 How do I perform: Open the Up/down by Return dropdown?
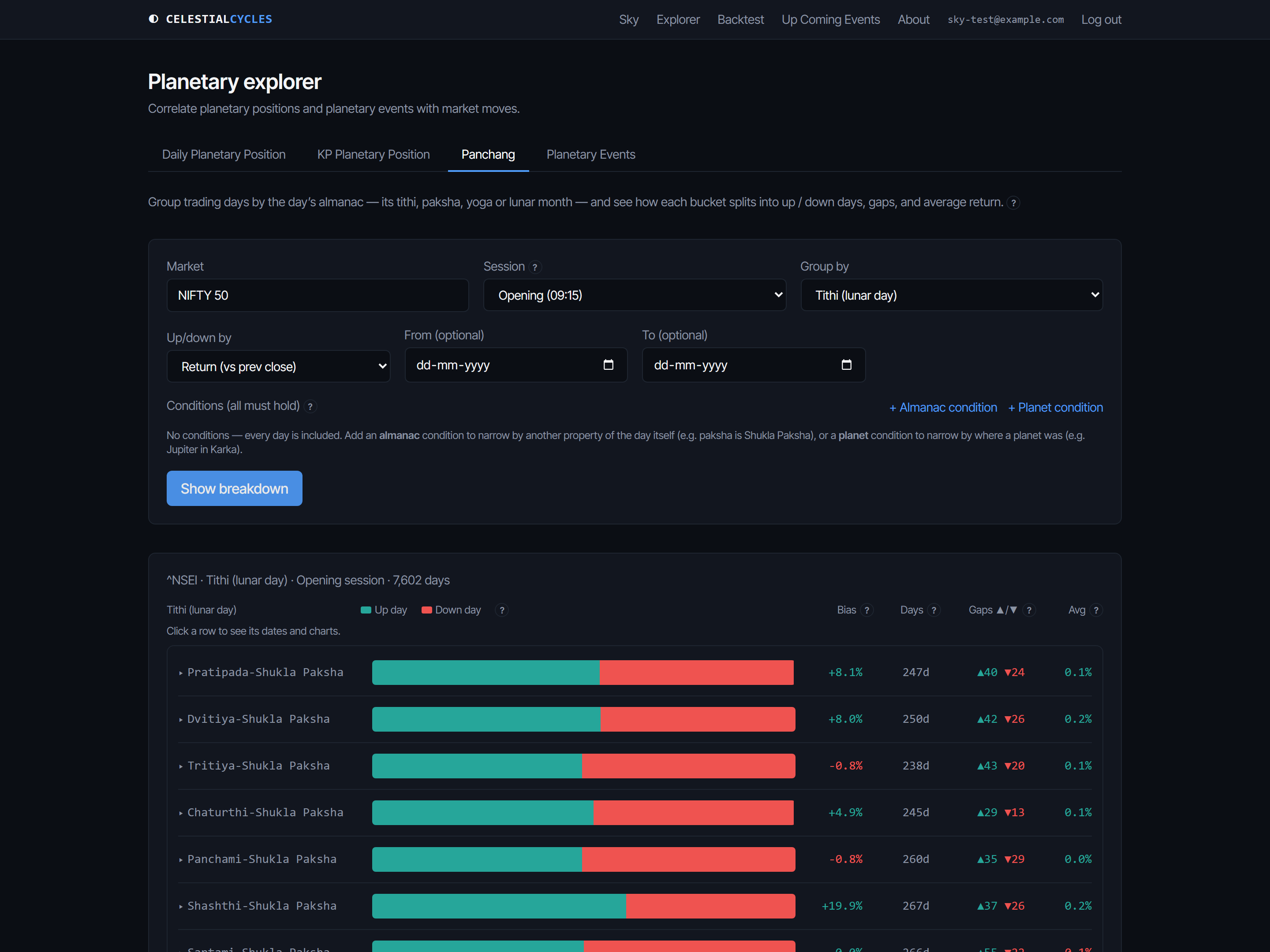(x=278, y=366)
